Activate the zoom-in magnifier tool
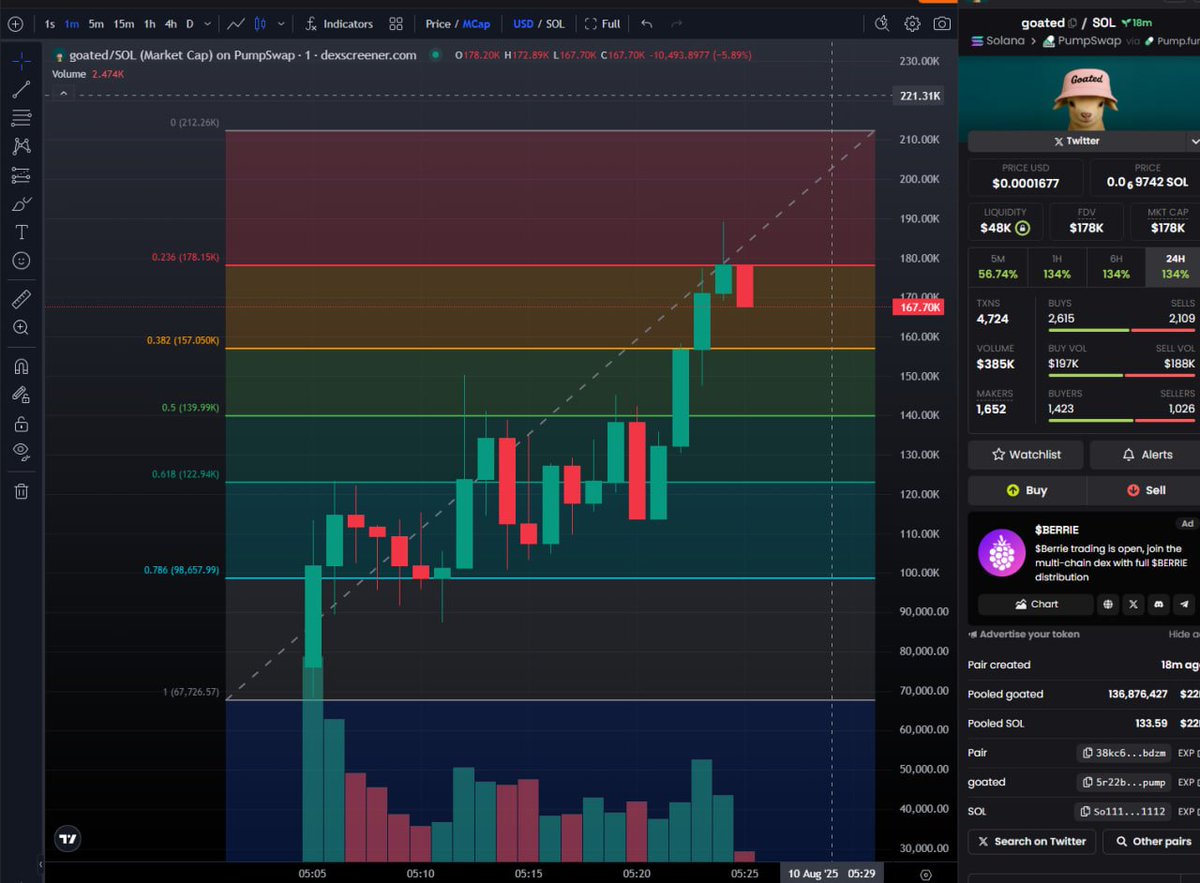 21,327
